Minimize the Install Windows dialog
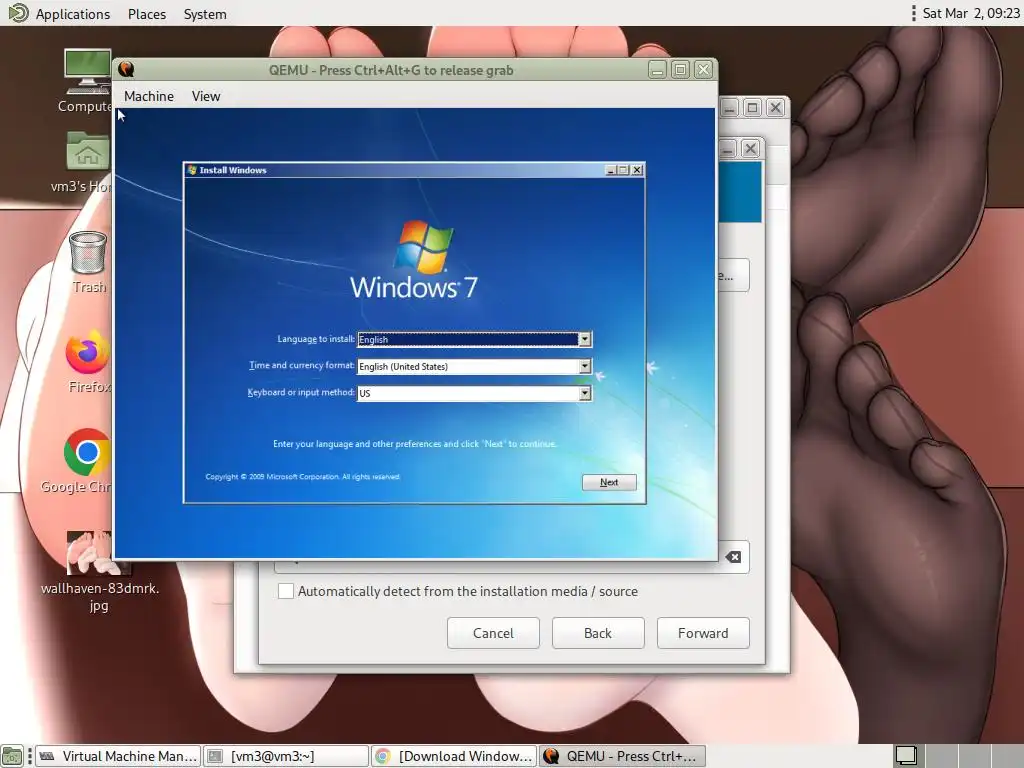Viewport: 1024px width, 768px height. click(x=611, y=170)
